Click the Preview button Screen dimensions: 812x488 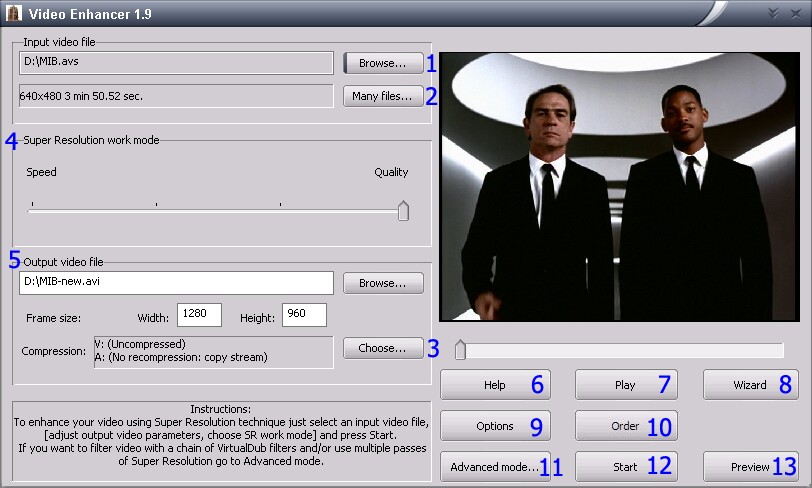(751, 467)
